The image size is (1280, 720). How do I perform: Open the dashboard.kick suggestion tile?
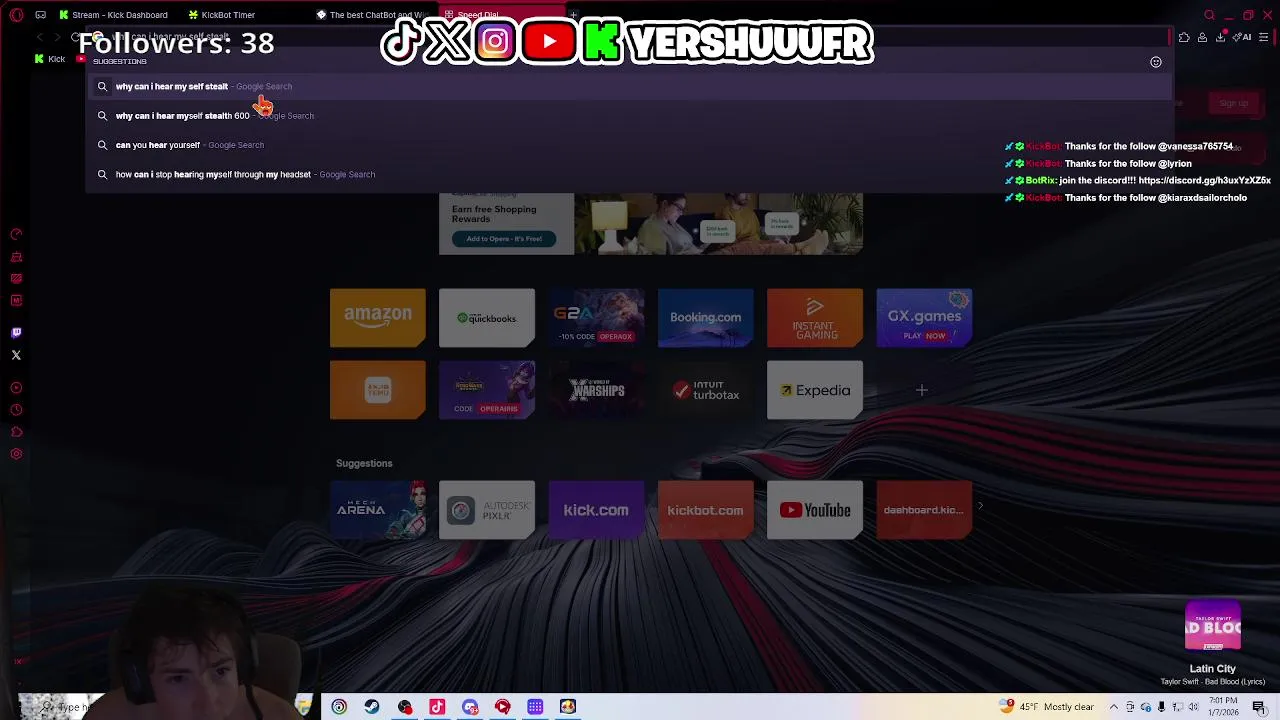click(x=924, y=510)
